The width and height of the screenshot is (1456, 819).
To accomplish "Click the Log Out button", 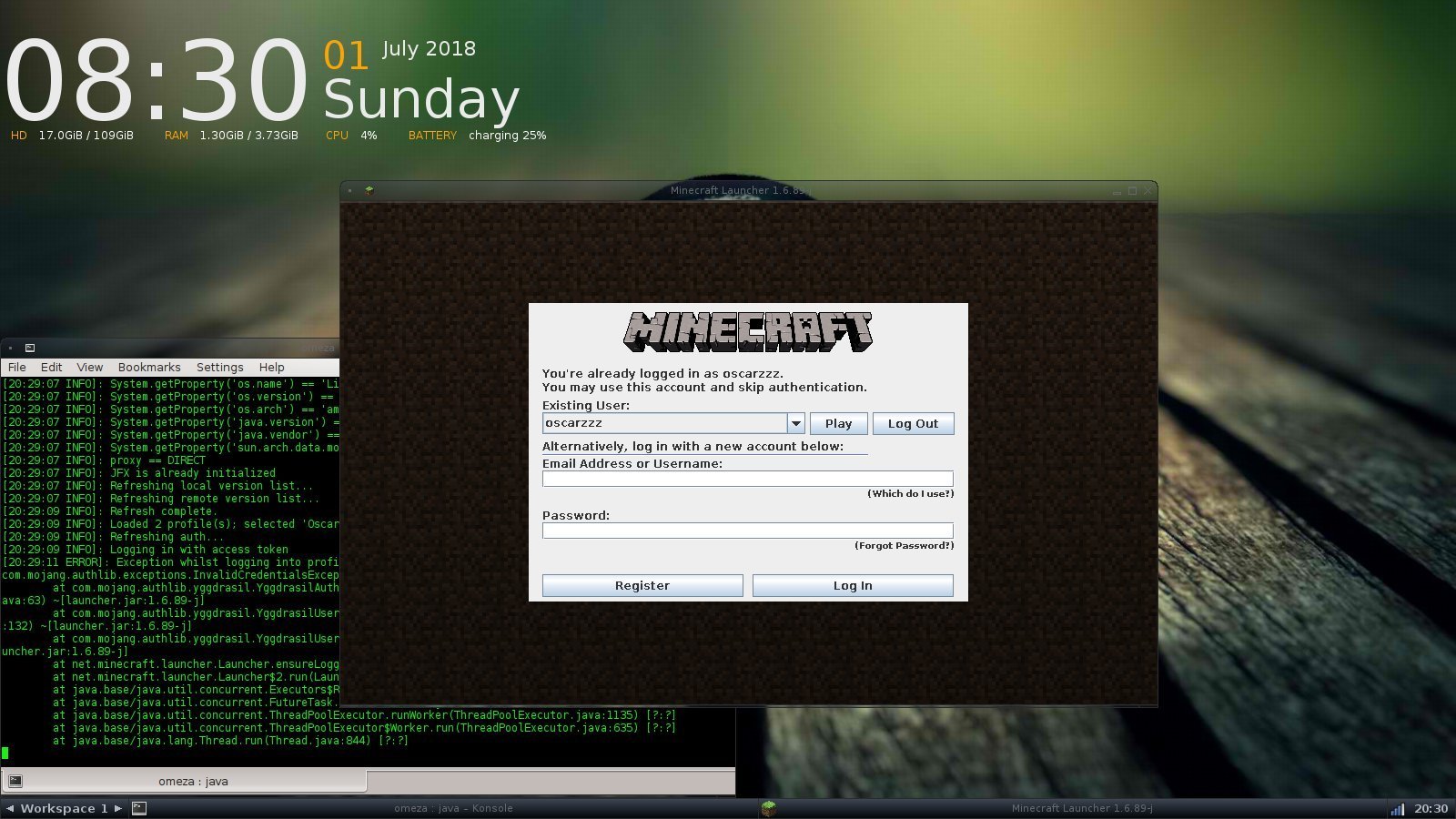I will [914, 423].
